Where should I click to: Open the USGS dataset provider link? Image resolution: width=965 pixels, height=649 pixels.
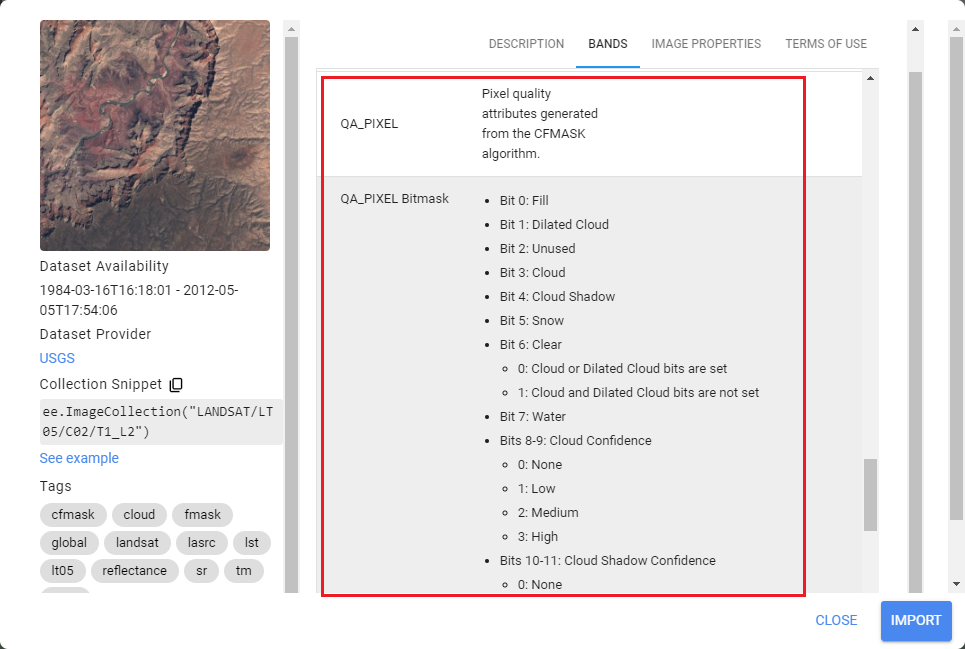click(x=57, y=358)
